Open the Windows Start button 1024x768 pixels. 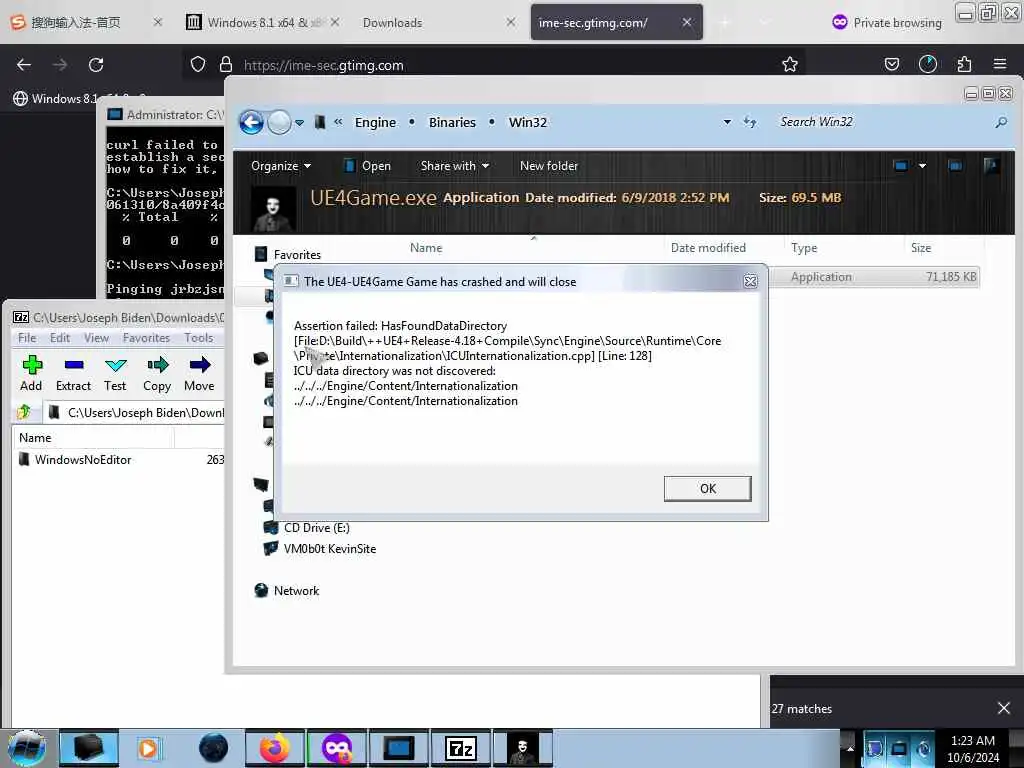27,748
